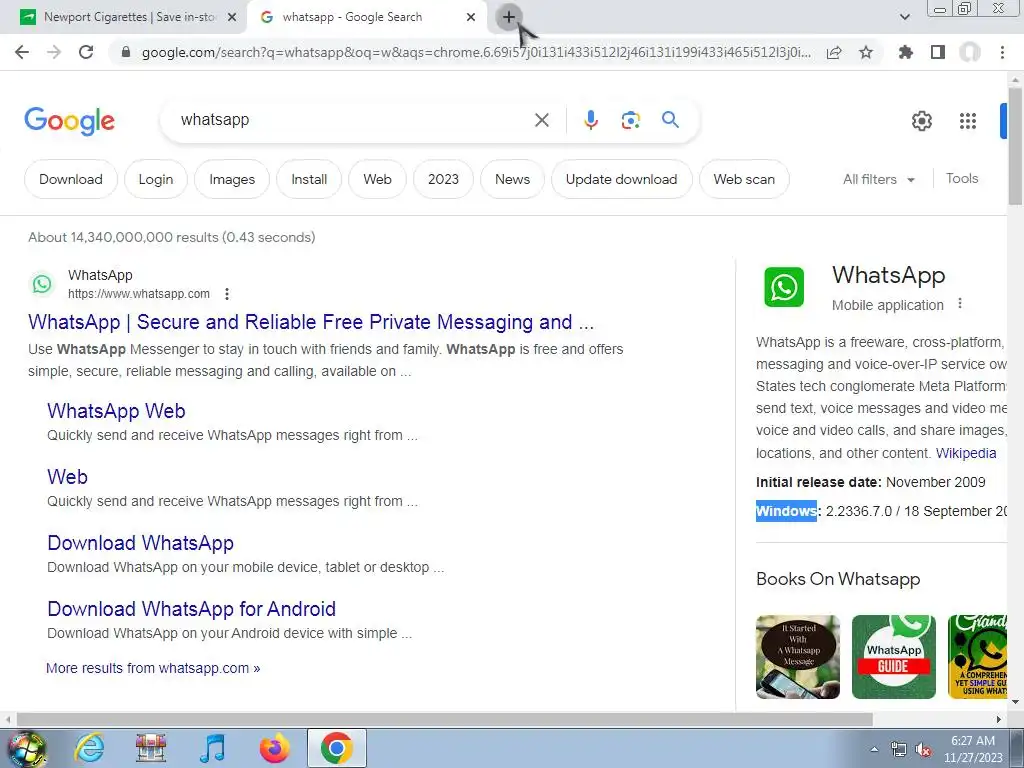Open Download WhatsApp for Android sitelink

pyautogui.click(x=191, y=609)
